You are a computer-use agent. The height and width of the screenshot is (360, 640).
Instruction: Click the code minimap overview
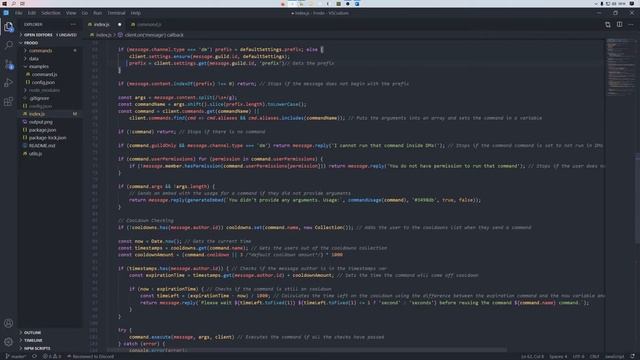click(x=620, y=67)
